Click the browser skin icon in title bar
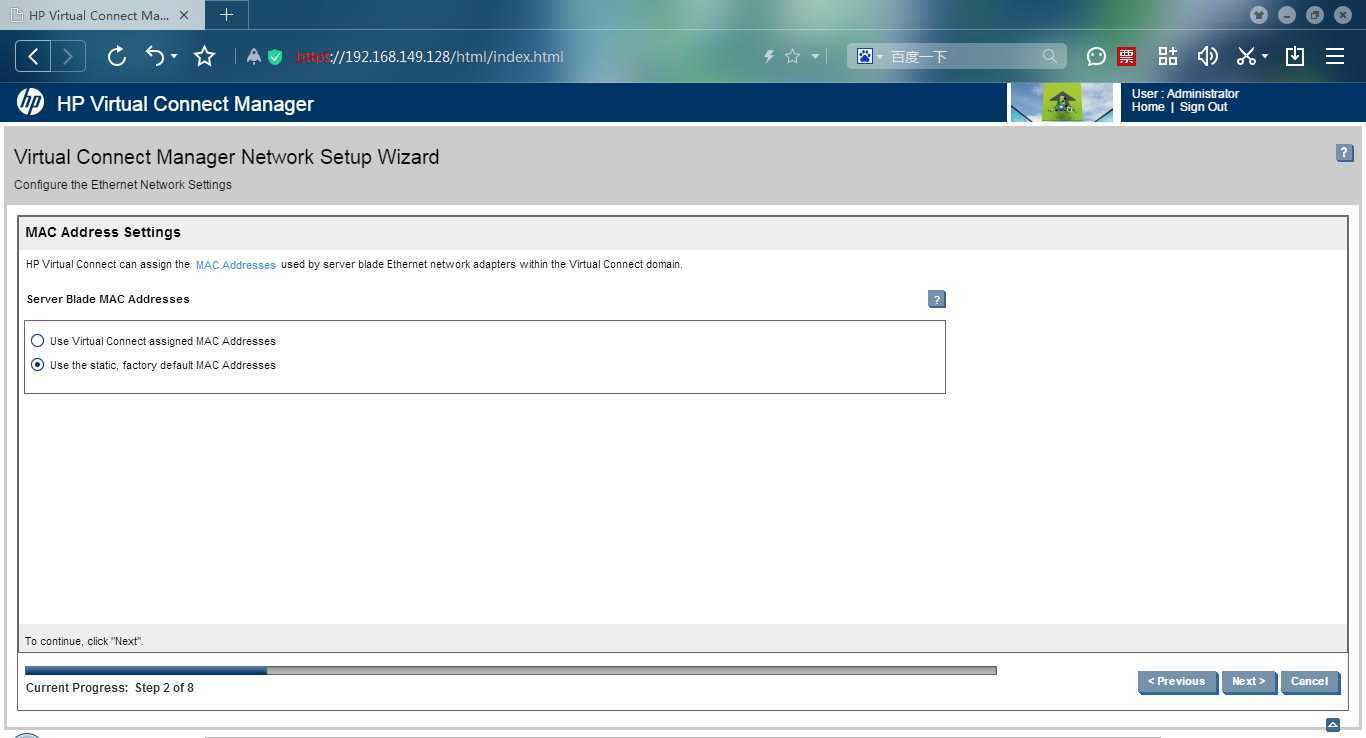1366x738 pixels. [x=1259, y=15]
